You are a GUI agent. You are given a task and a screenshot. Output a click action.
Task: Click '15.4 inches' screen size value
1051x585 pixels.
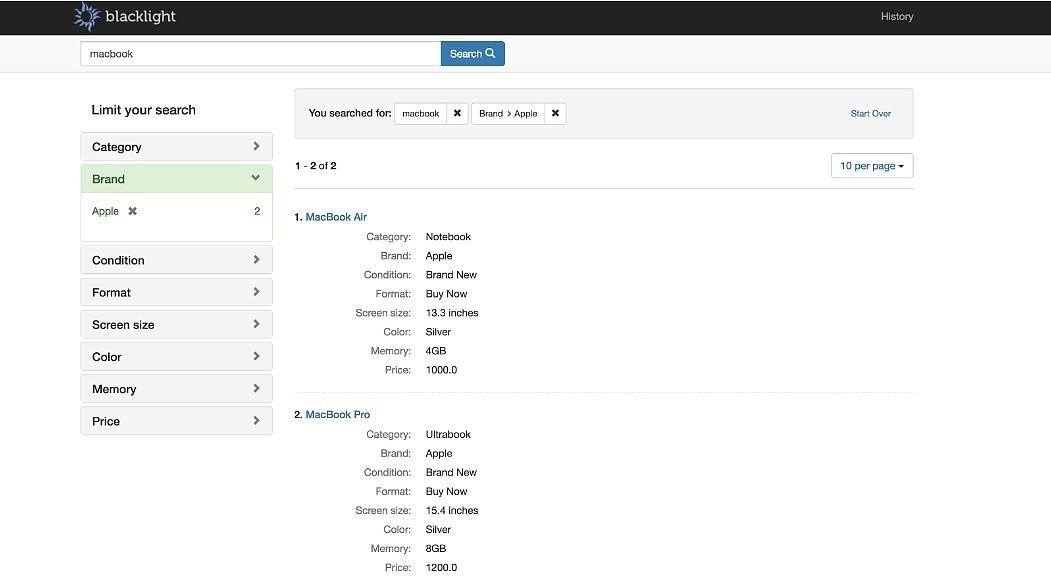(452, 511)
